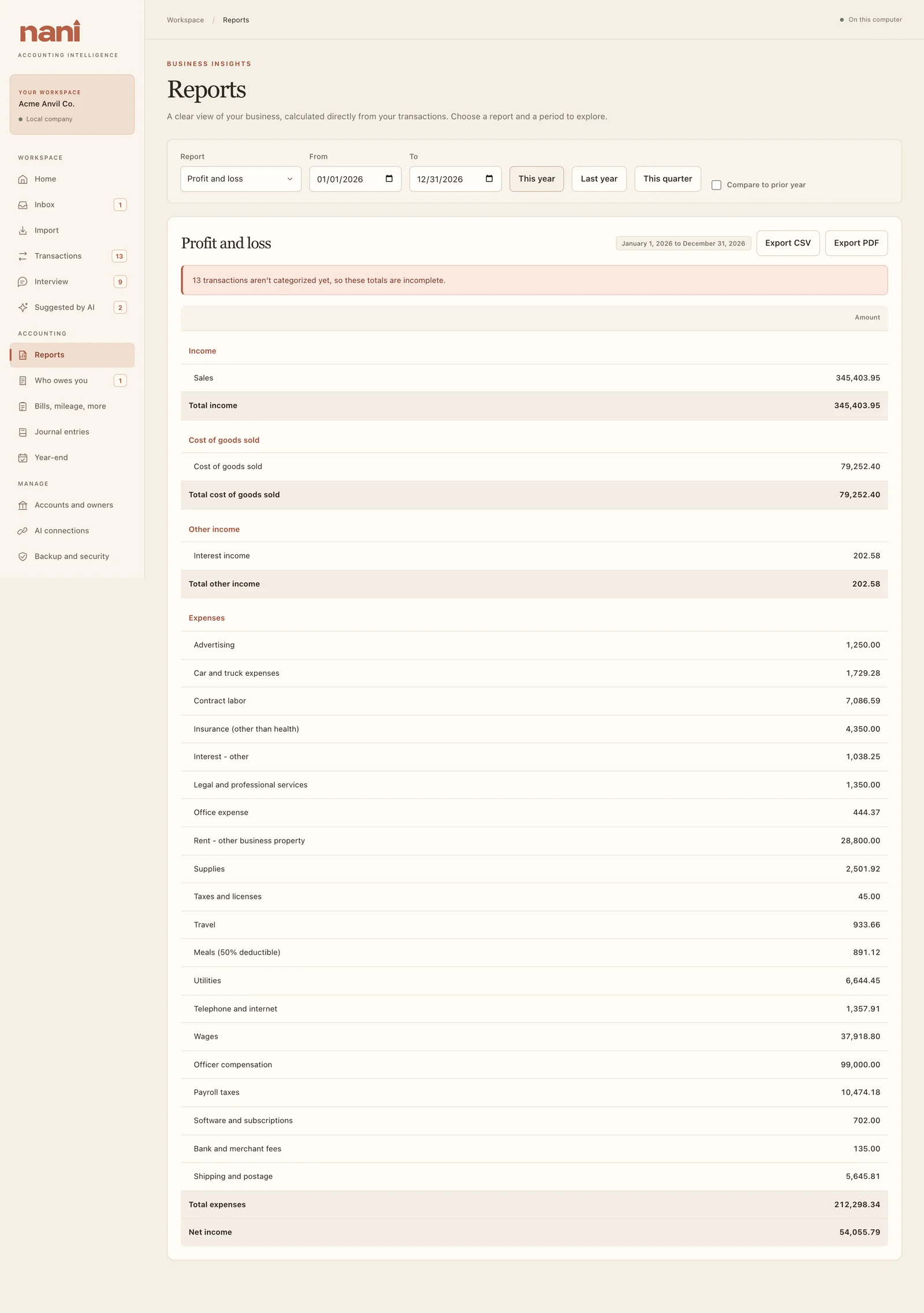Open the Backup and security shield icon
This screenshot has height=1313, width=924.
(x=23, y=557)
